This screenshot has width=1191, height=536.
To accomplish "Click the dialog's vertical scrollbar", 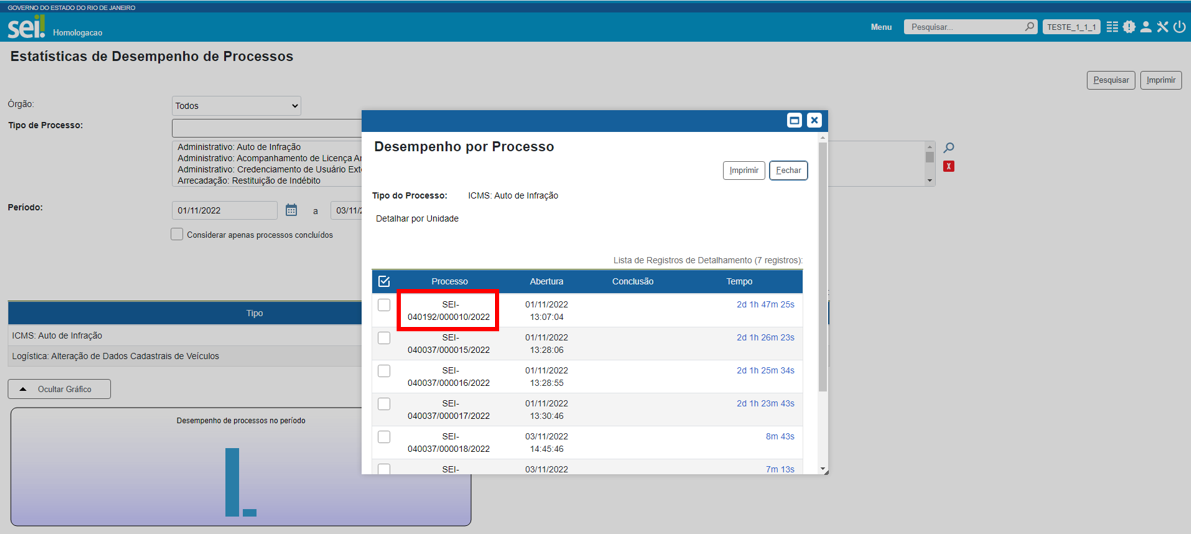I will 823,270.
